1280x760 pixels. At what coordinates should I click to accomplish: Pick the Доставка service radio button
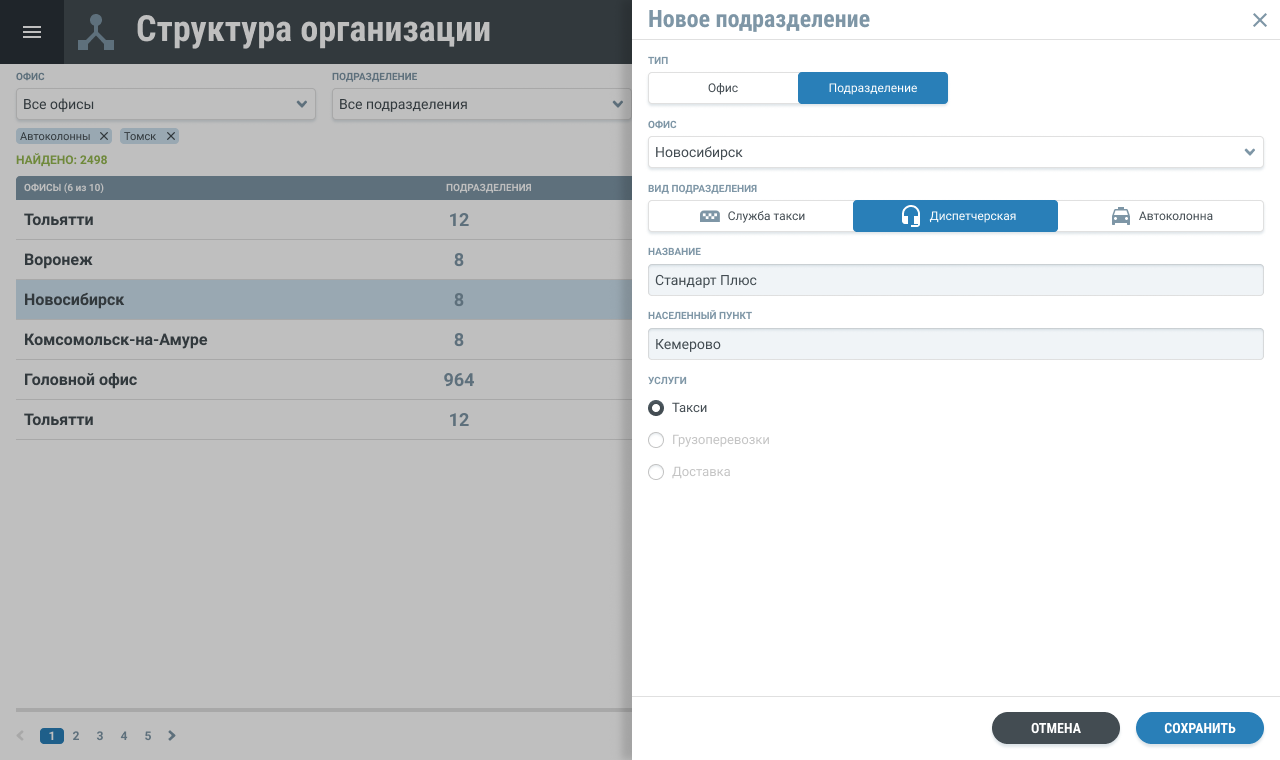click(656, 472)
